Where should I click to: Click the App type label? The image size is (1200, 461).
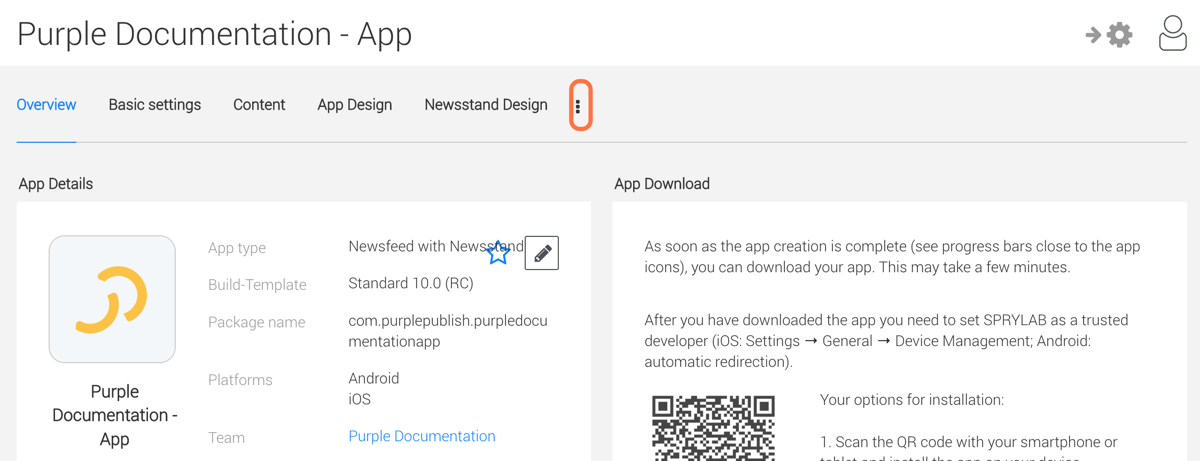237,248
